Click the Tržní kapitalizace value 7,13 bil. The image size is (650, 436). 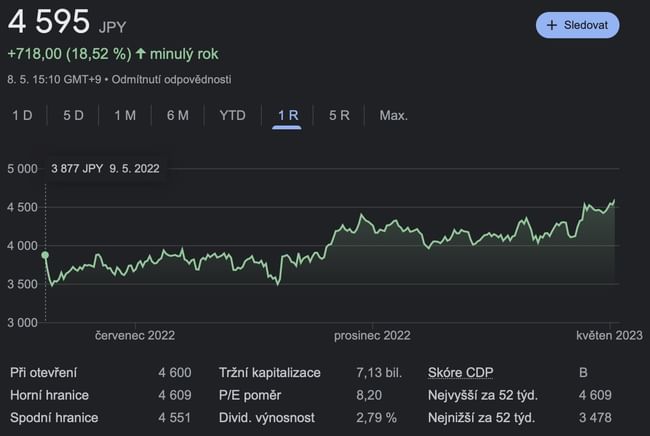pyautogui.click(x=378, y=372)
